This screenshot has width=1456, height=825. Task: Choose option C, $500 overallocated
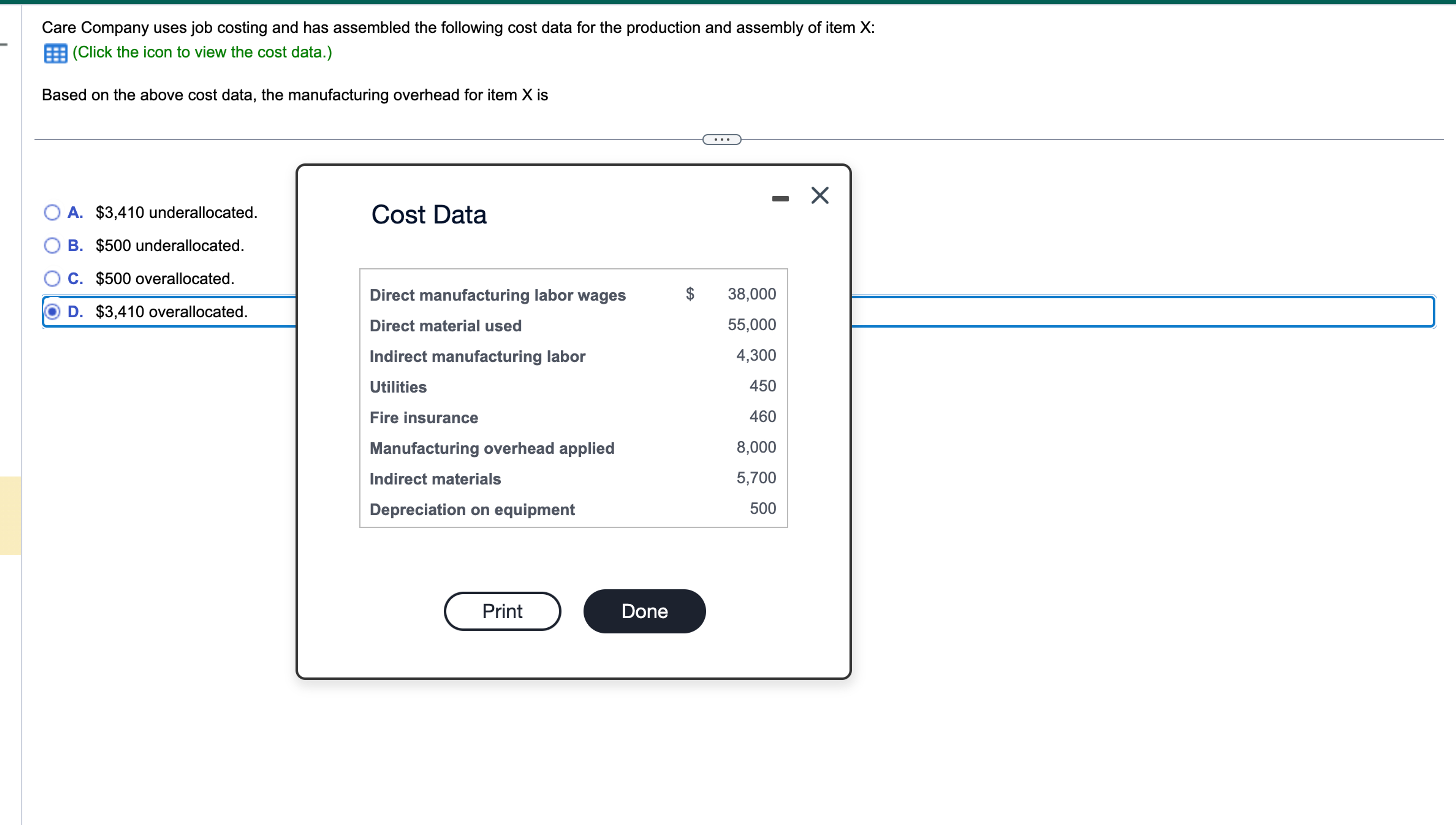pyautogui.click(x=52, y=278)
